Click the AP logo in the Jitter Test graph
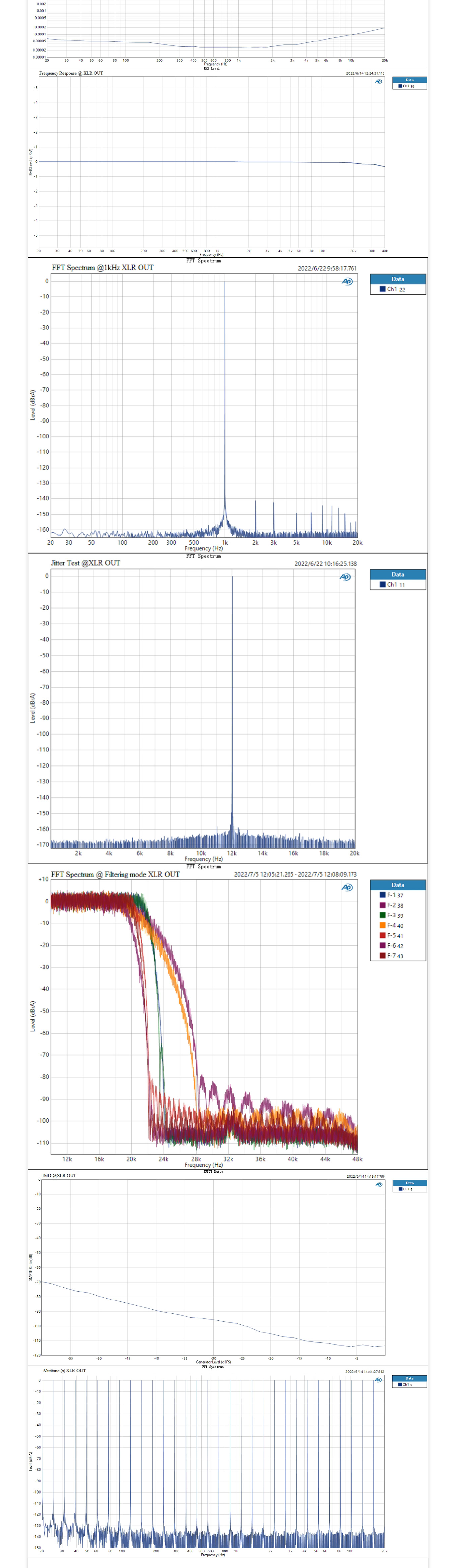456x1568 pixels. pos(345,577)
